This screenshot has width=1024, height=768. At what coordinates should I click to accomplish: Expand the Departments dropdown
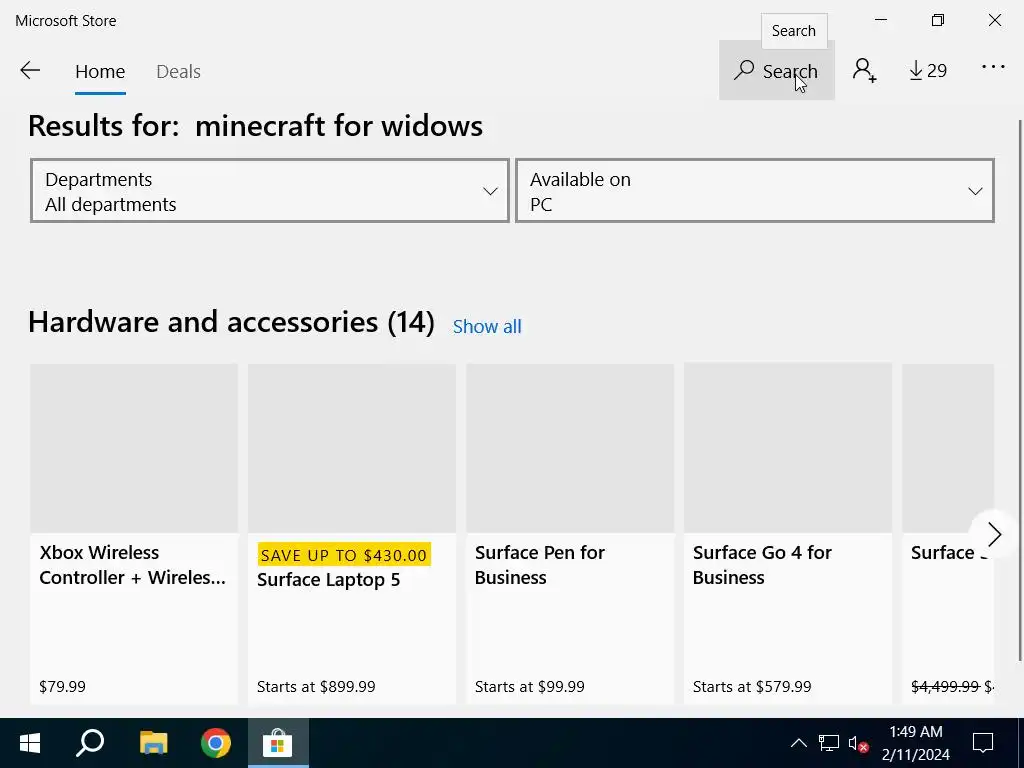tap(270, 191)
